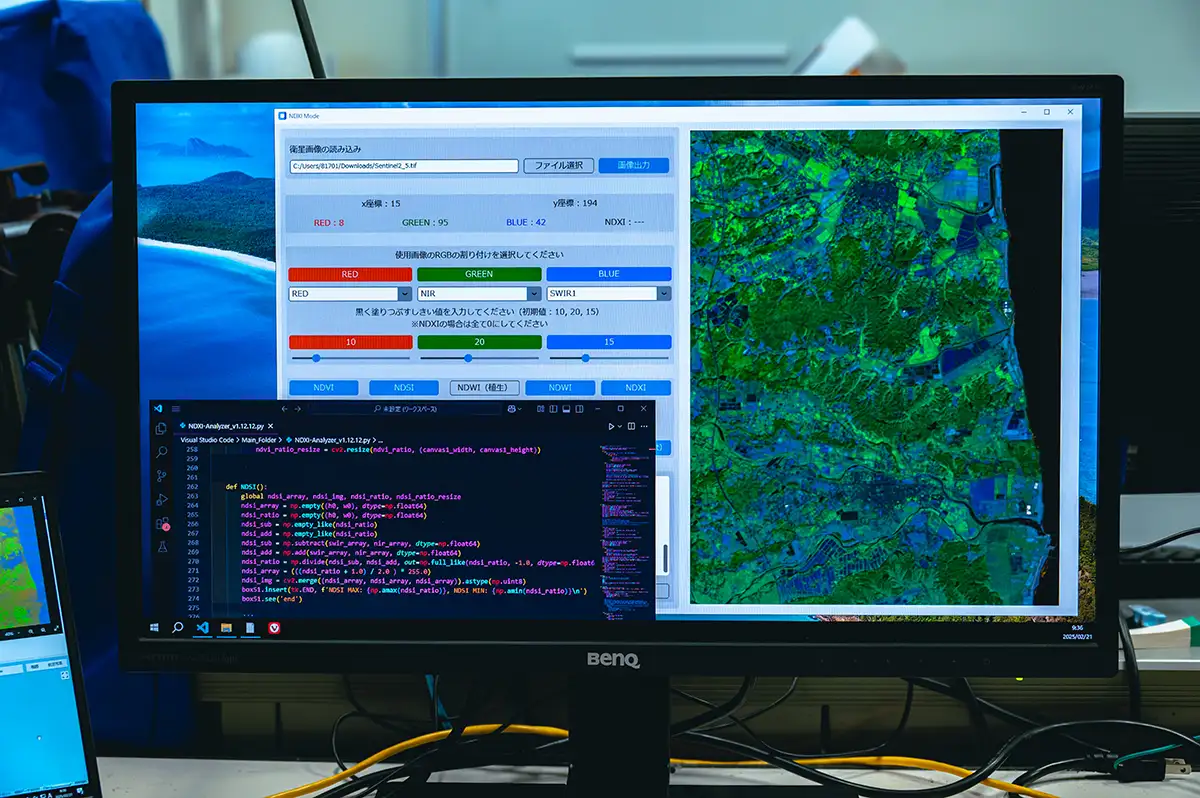The height and width of the screenshot is (798, 1200).
Task: Click the split editor icon in VS Code
Action: 632,426
